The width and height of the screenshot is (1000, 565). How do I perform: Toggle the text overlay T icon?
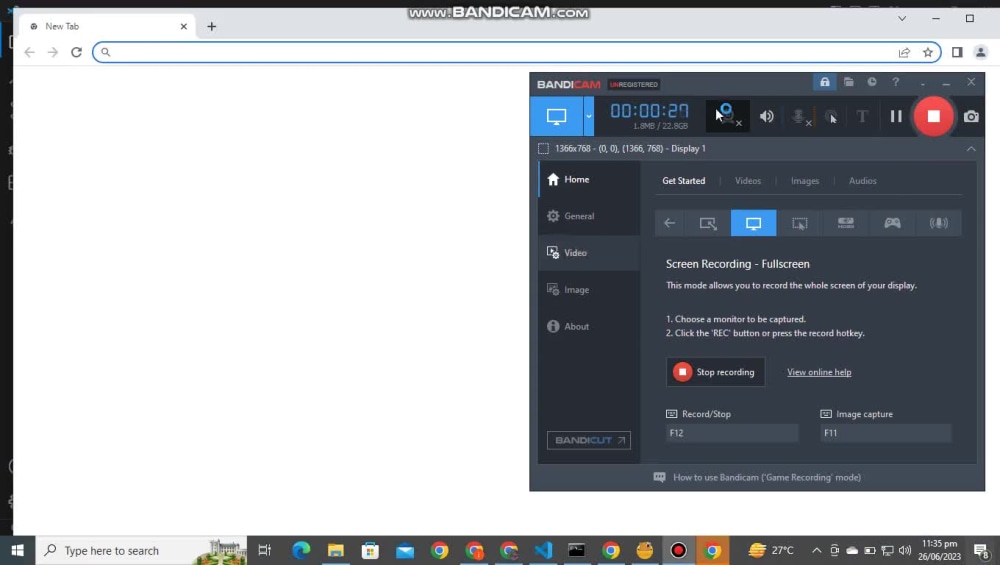tap(862, 116)
